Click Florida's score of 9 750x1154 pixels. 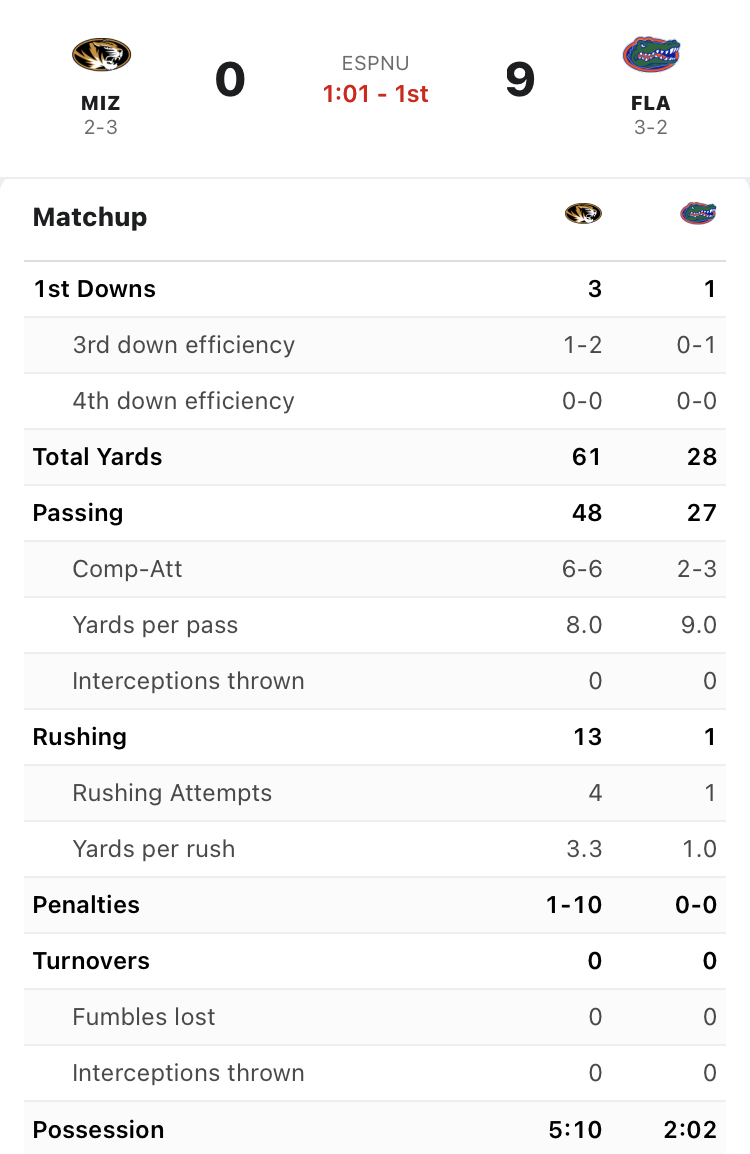point(520,79)
